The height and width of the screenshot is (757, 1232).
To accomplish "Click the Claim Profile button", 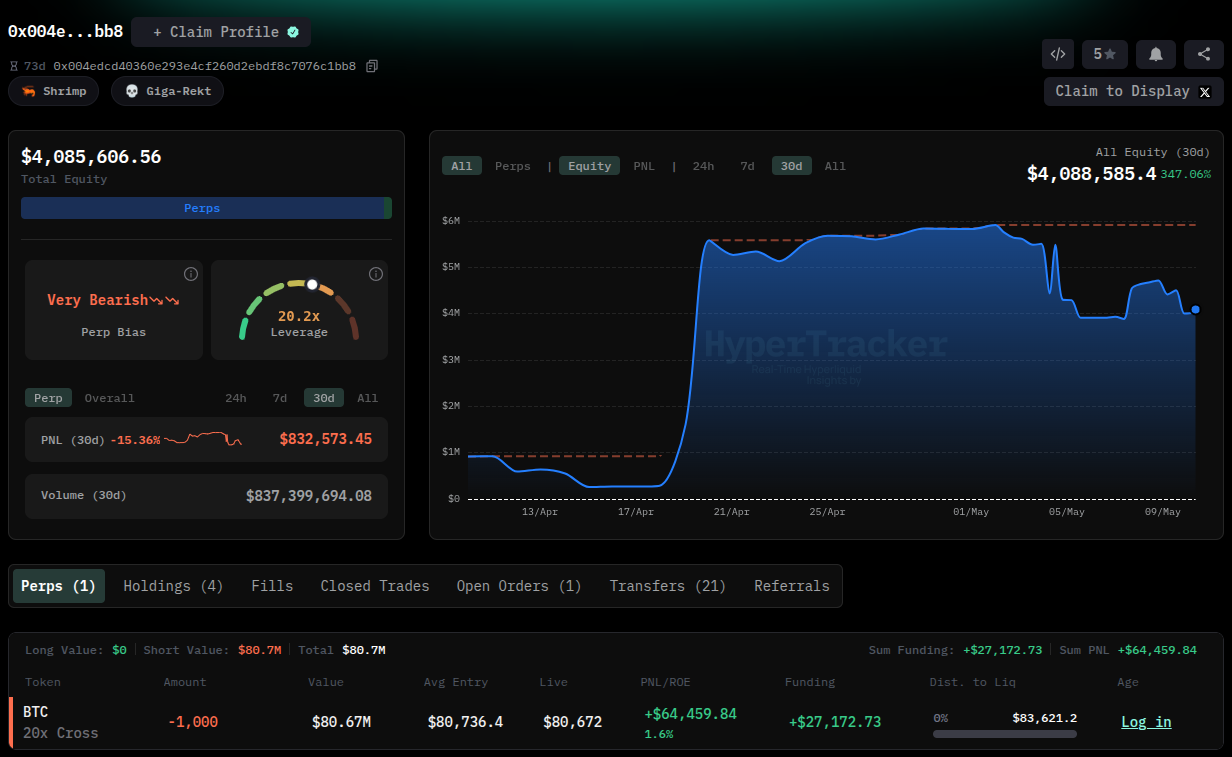I will [x=221, y=32].
